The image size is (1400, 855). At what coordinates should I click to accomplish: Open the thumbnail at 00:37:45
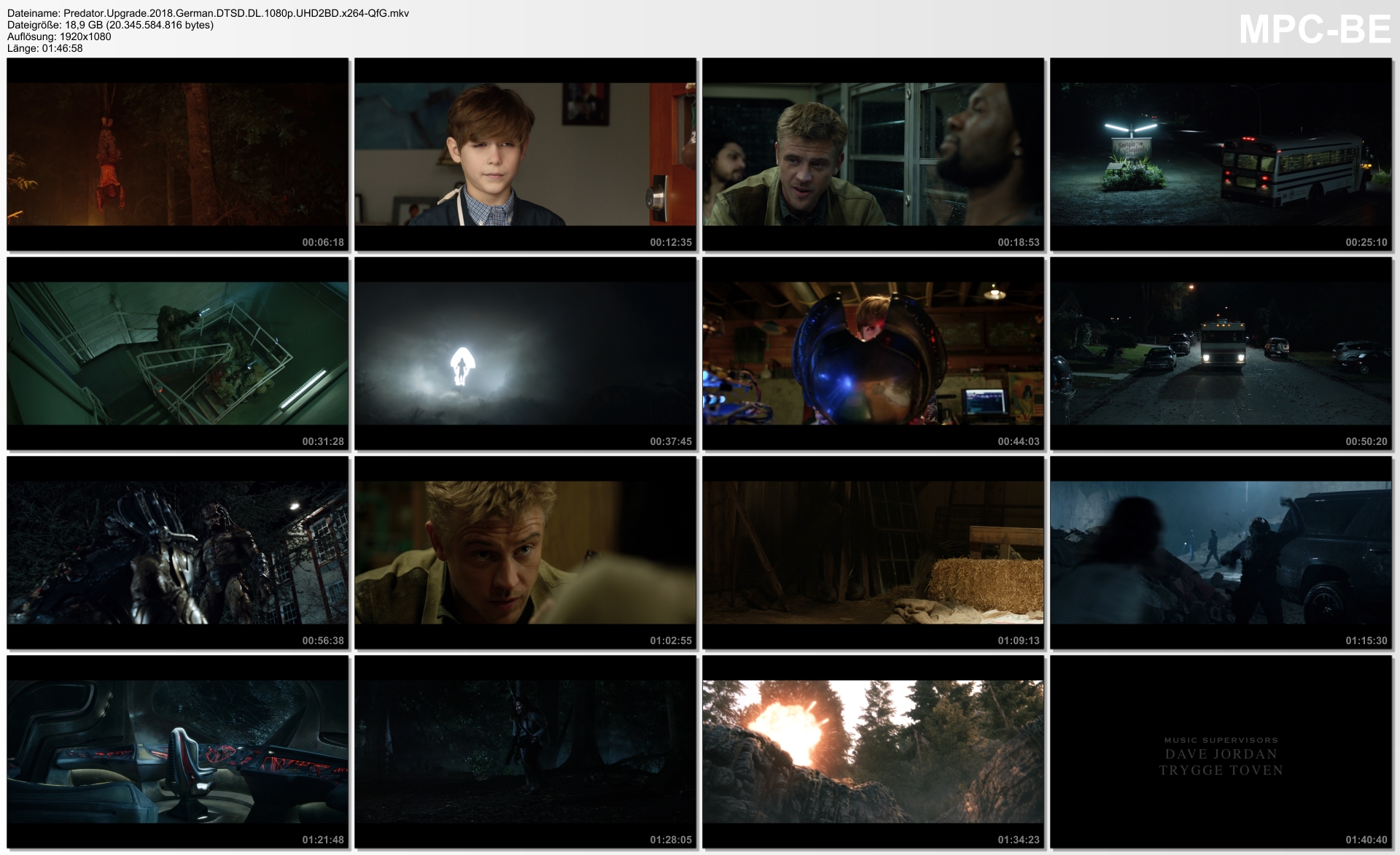pos(526,353)
